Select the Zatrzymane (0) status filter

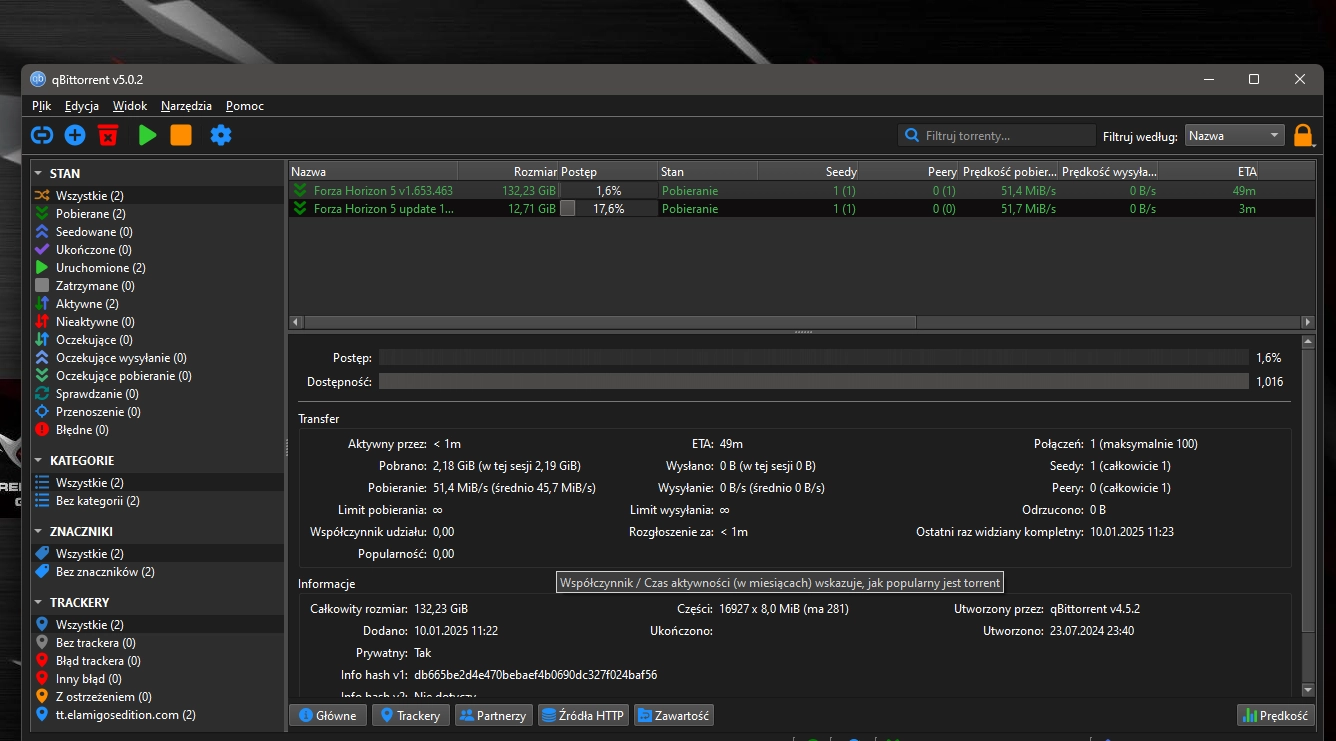pyautogui.click(x=158, y=286)
